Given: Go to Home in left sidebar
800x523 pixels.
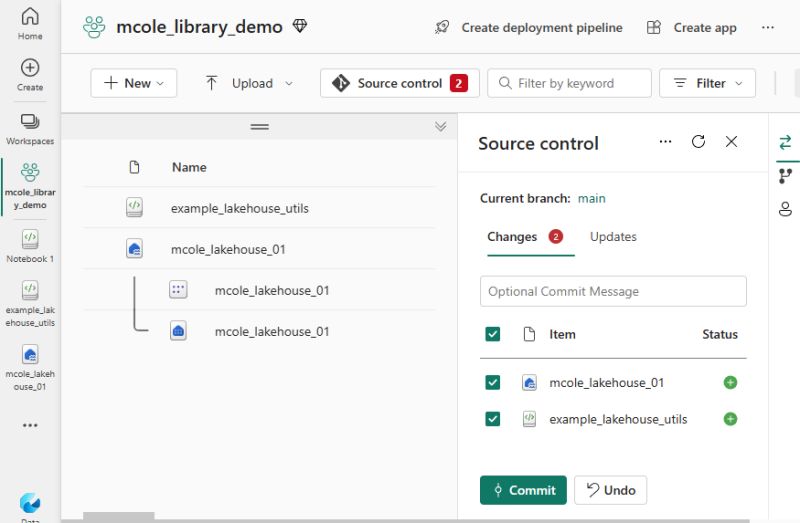Looking at the screenshot, I should [x=30, y=23].
